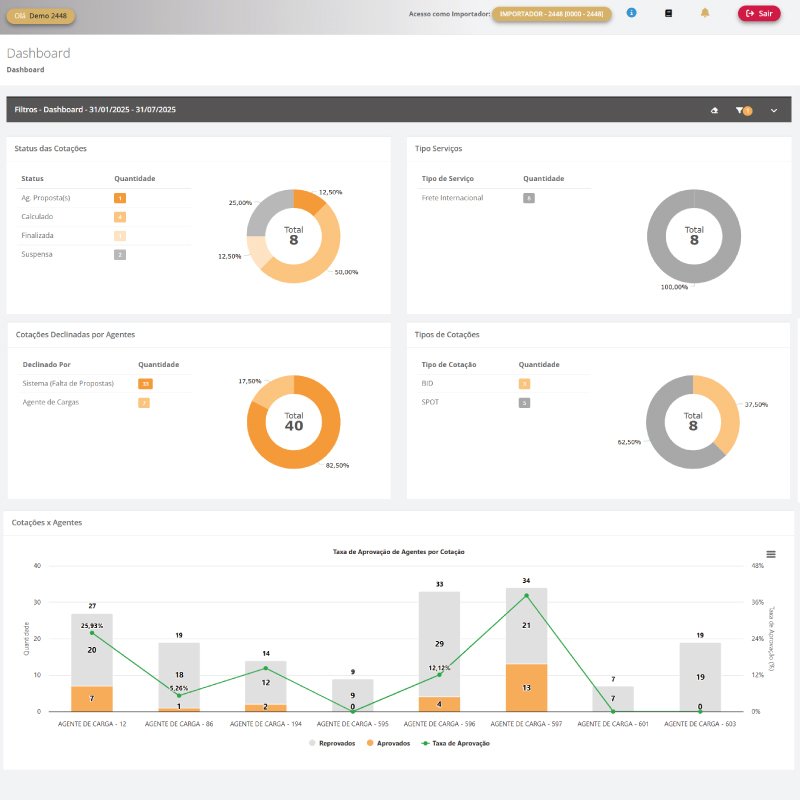Click the clear filters eraser icon

click(714, 110)
